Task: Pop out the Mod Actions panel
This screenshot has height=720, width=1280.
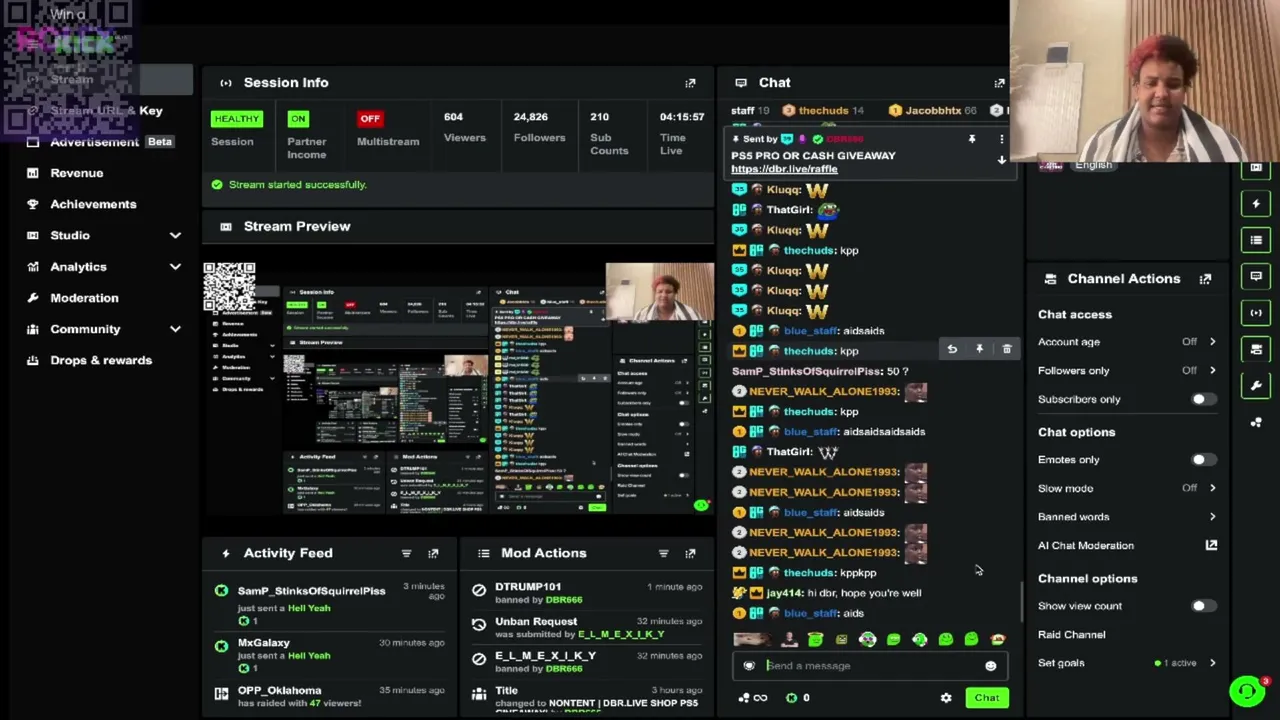Action: point(690,553)
